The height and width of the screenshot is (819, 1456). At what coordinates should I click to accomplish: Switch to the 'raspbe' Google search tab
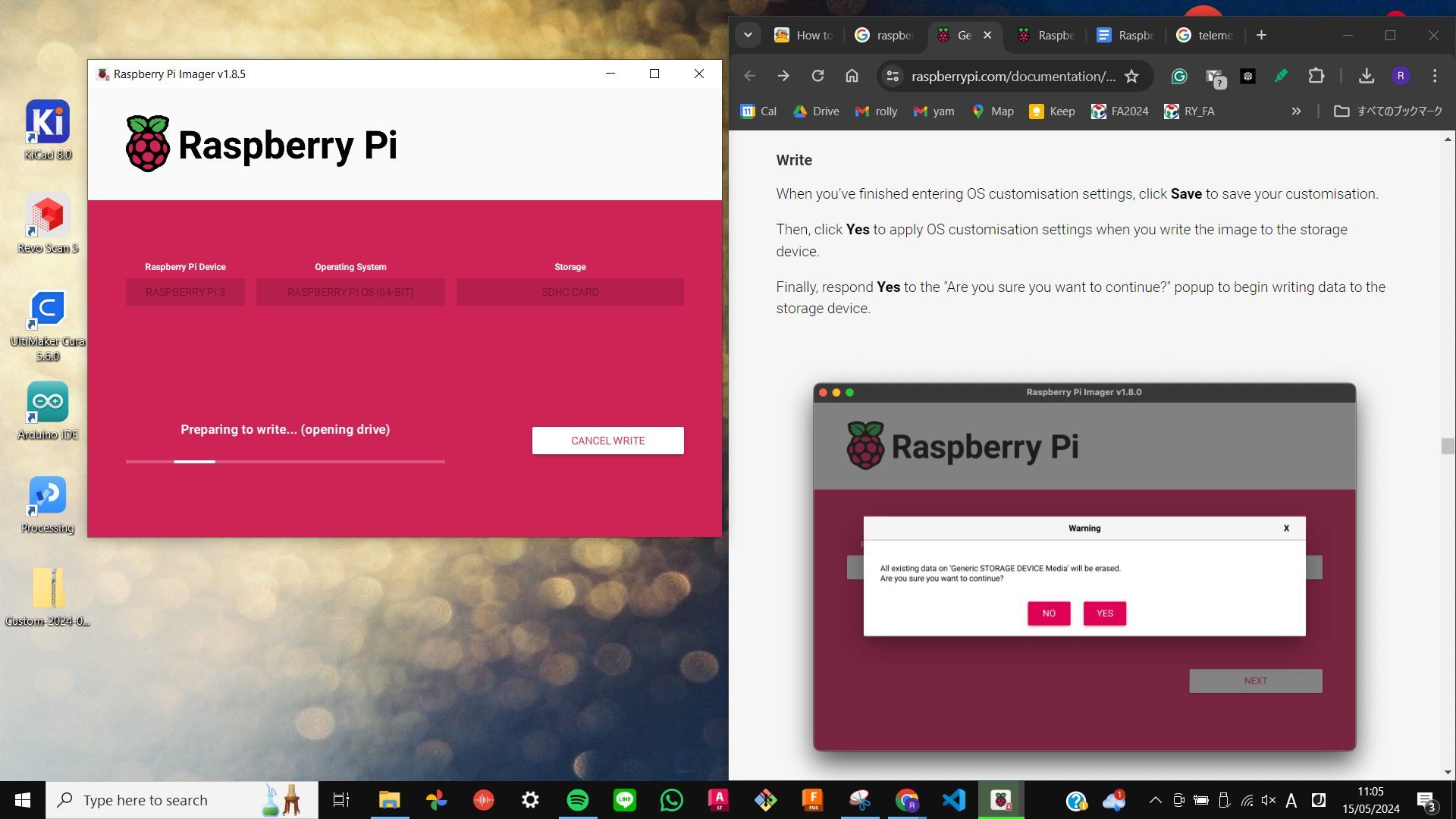click(x=884, y=35)
